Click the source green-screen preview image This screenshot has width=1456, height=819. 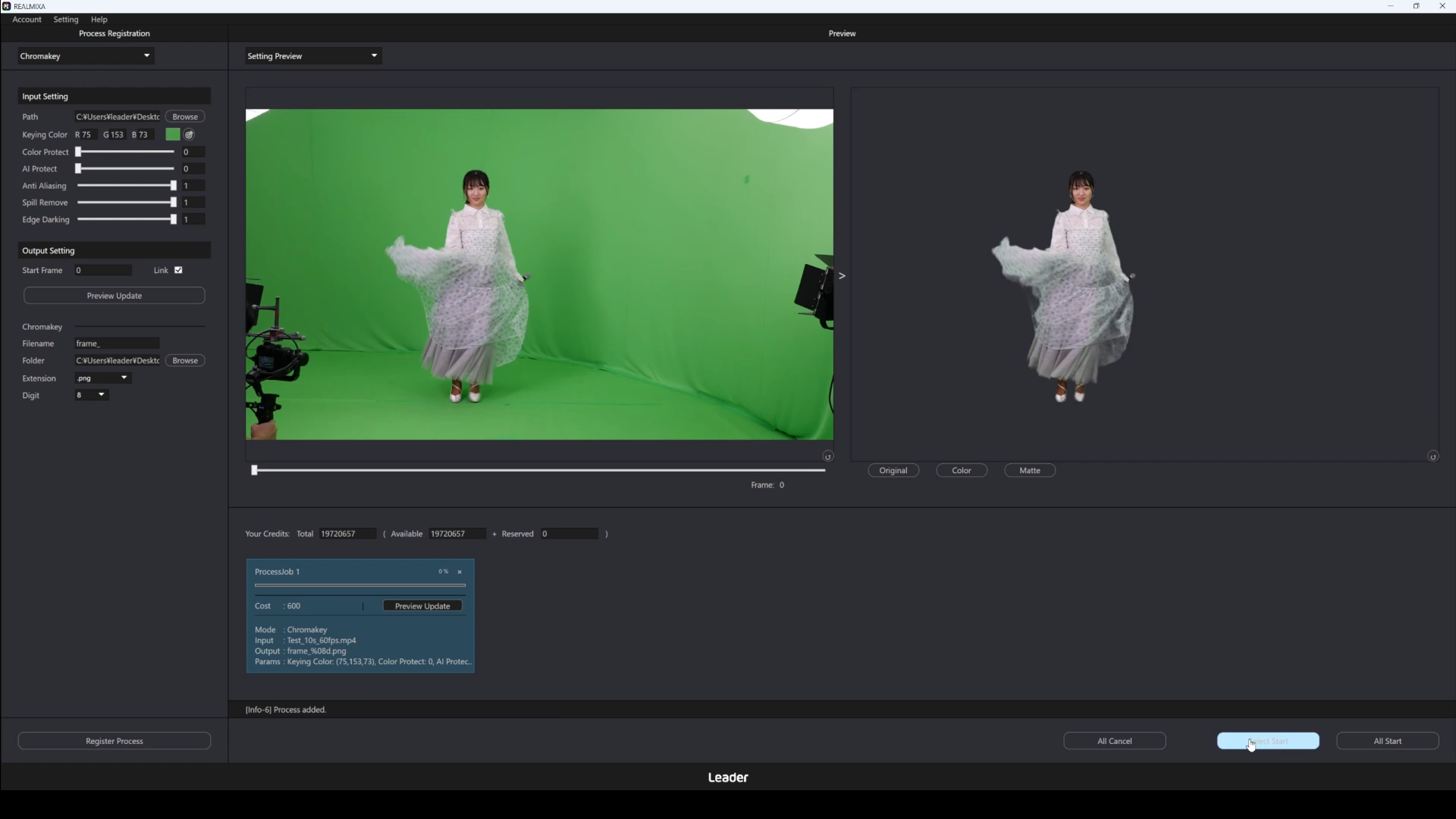coord(539,275)
